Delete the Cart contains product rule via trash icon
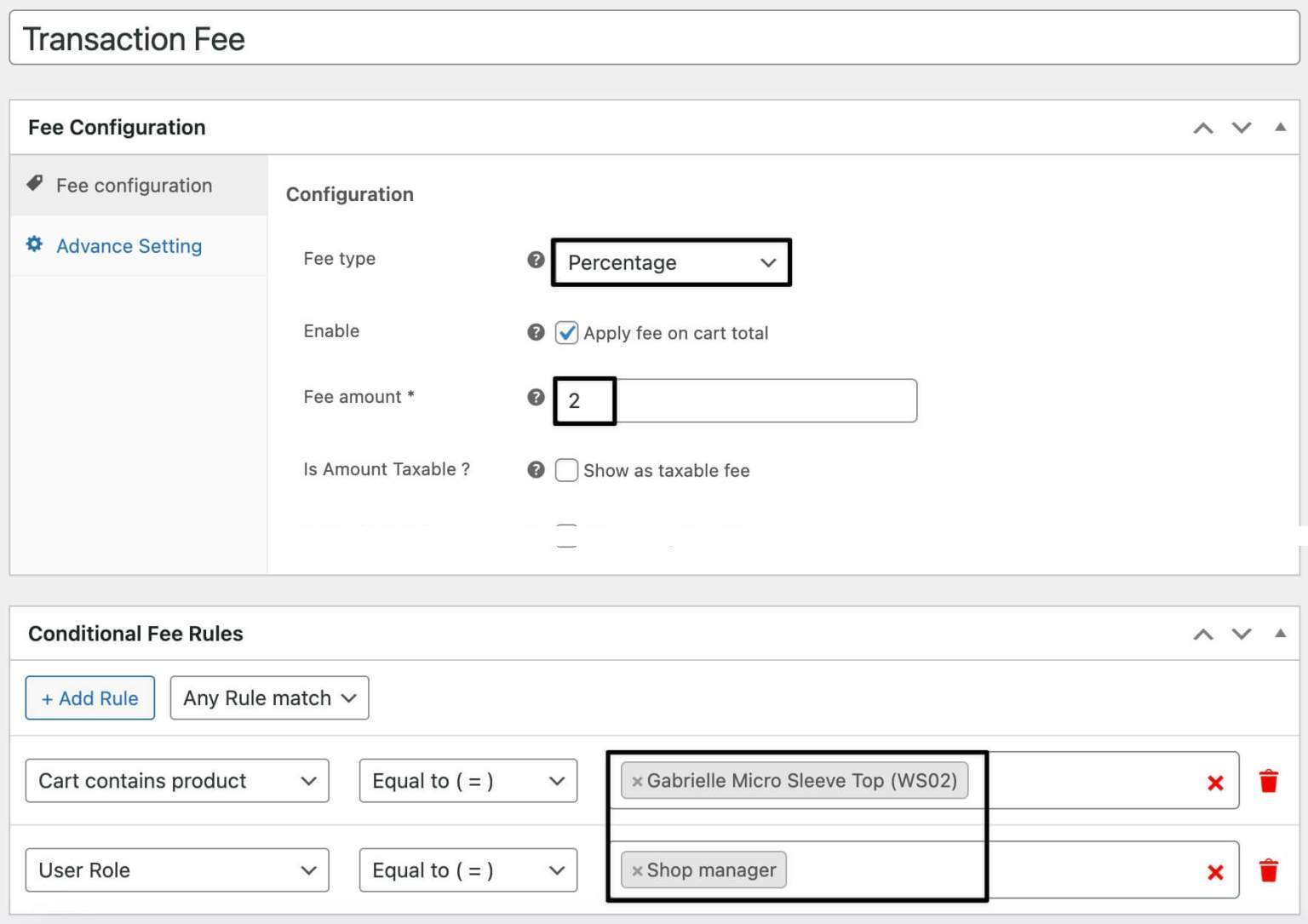Viewport: 1308px width, 924px height. click(x=1269, y=780)
